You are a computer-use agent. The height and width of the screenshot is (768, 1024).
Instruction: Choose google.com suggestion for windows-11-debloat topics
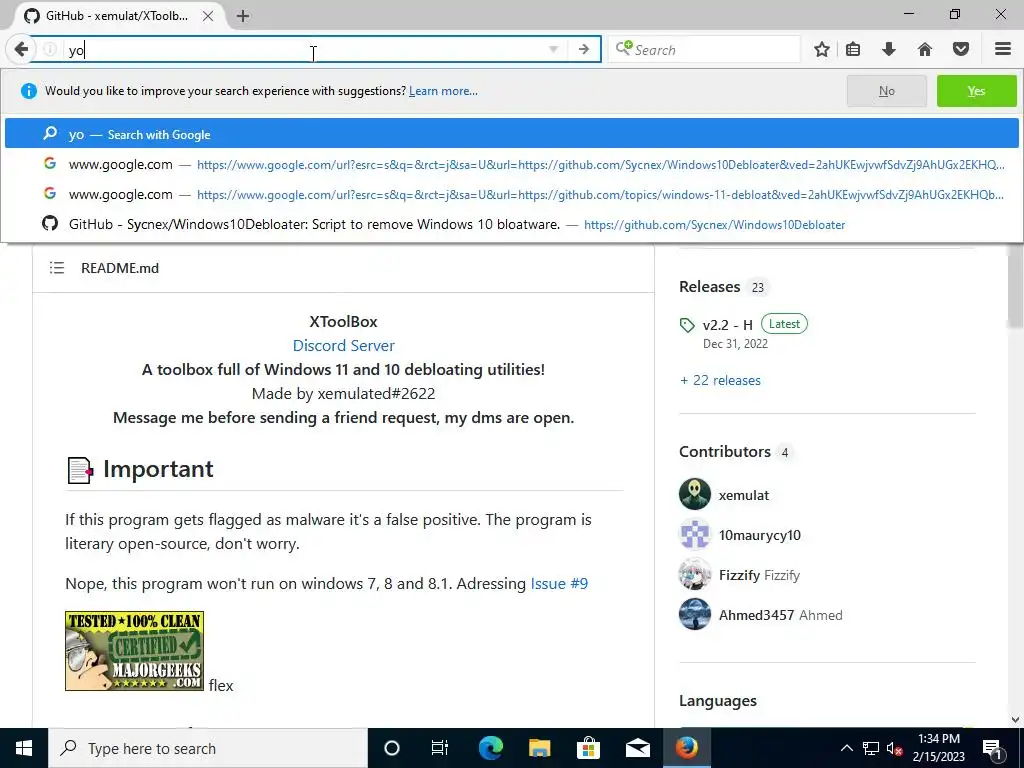[x=511, y=194]
